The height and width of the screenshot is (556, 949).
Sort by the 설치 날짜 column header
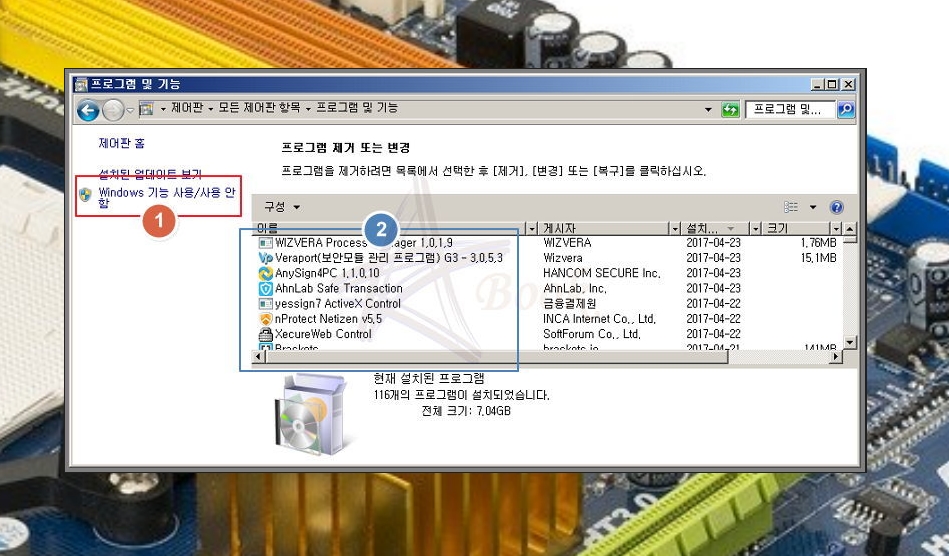click(x=715, y=228)
